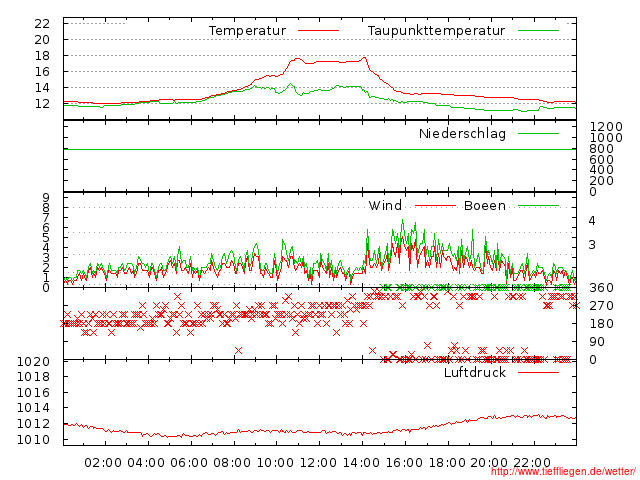Click the 1200 precipitation axis value
640x480 pixels.
[x=606, y=127]
